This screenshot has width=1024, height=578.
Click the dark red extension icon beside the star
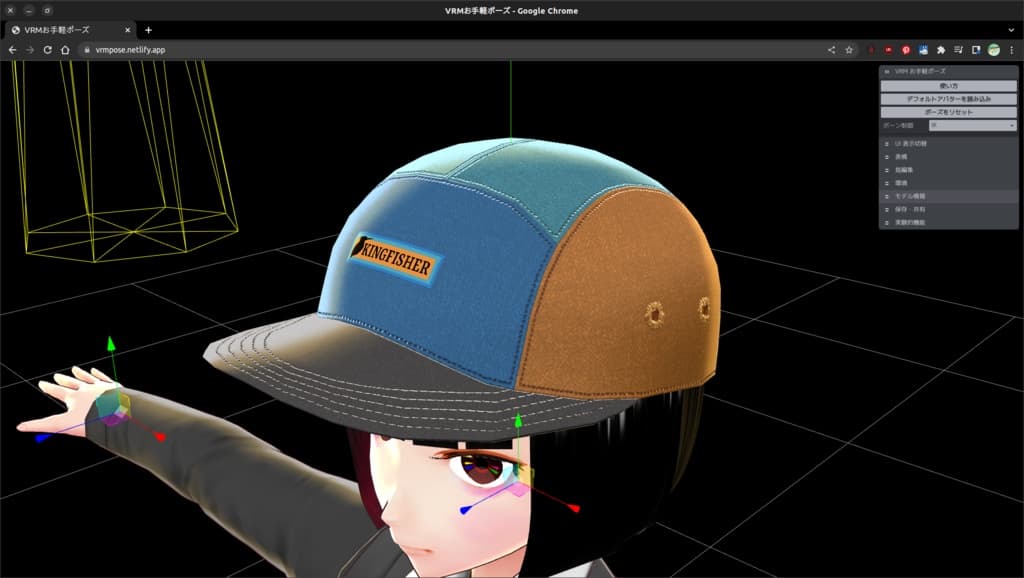[x=871, y=50]
